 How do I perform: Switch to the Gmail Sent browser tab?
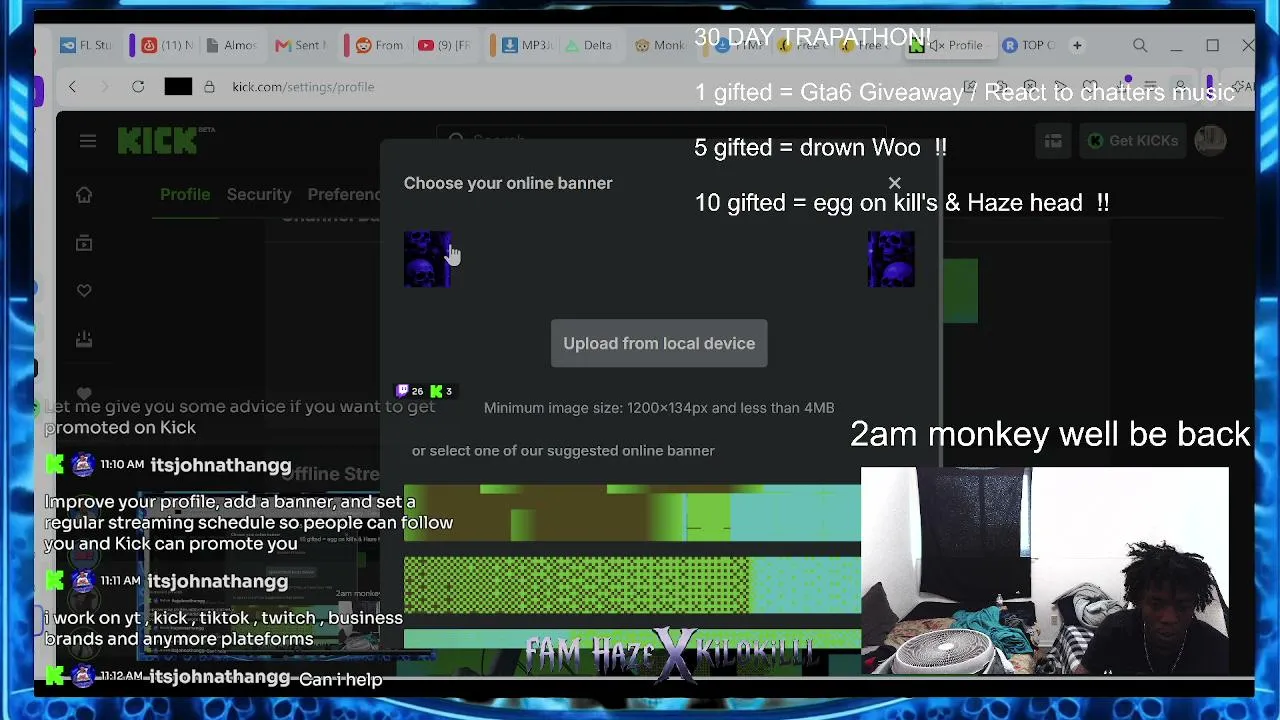point(301,45)
